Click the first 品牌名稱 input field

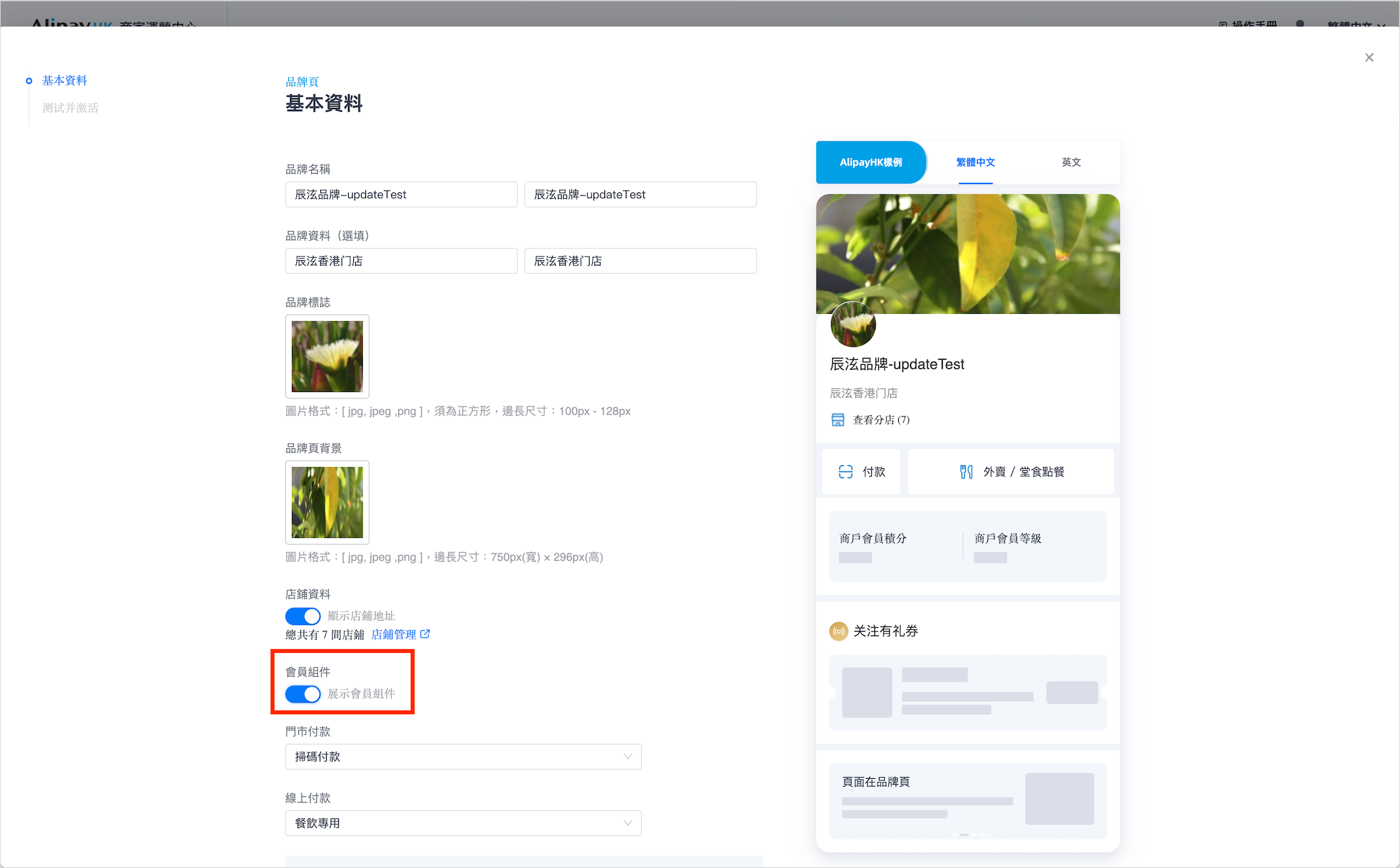pos(401,194)
